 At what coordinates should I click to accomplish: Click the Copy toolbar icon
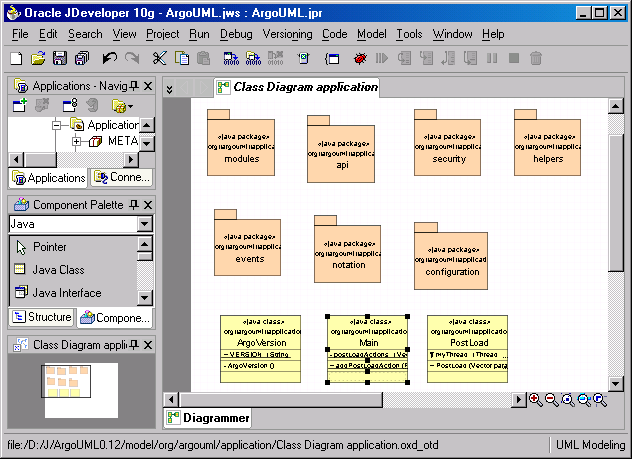(x=182, y=58)
